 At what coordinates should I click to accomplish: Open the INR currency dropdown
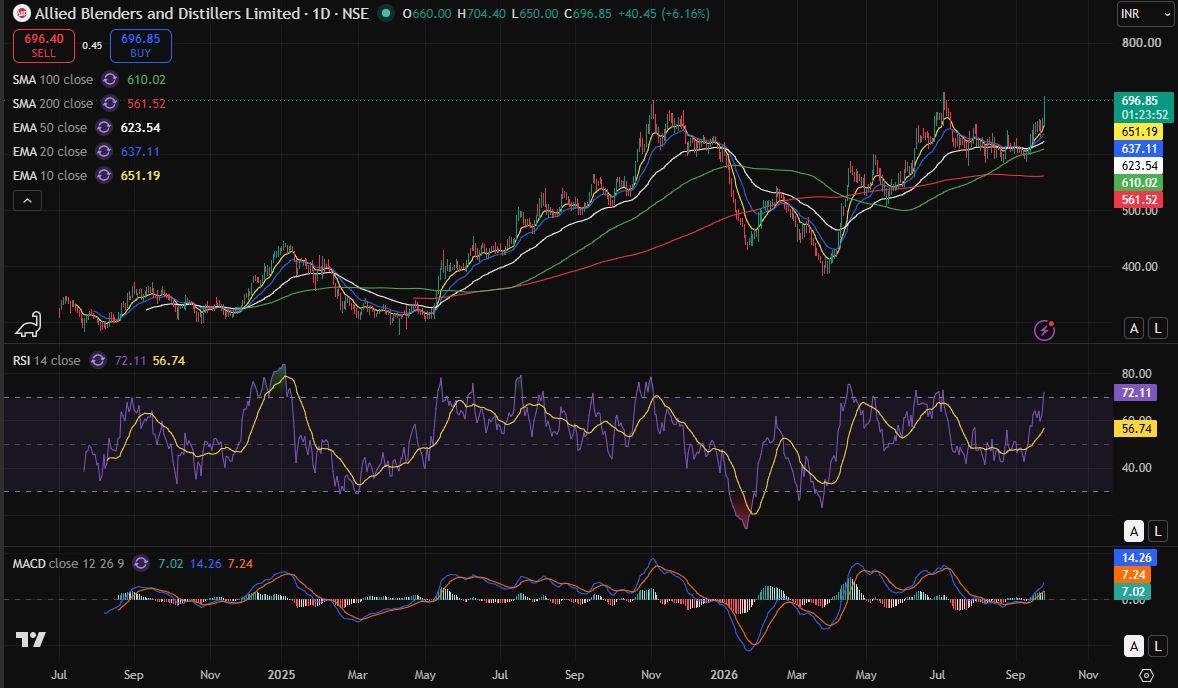[1145, 14]
